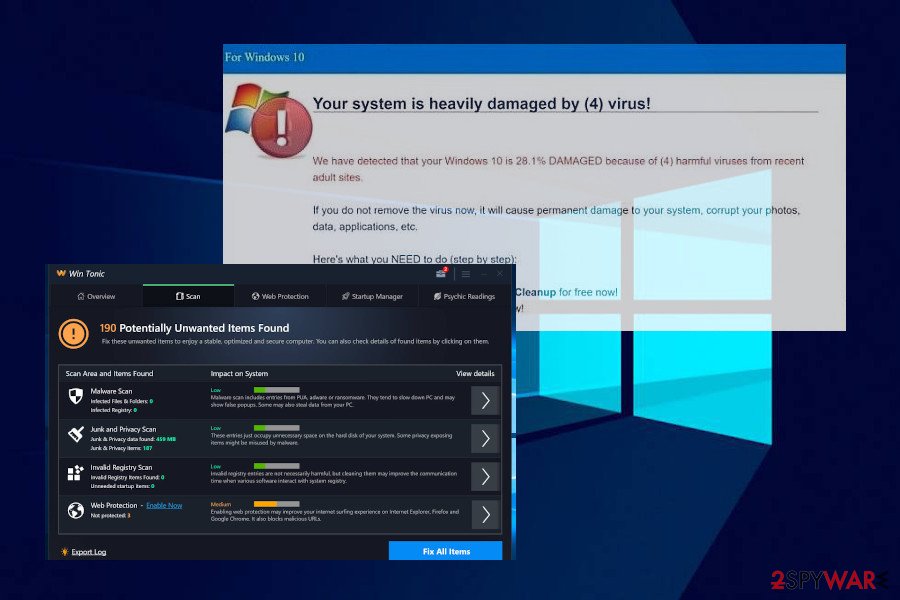The image size is (900, 600).
Task: Click the 'Scan Area and Items Found' header
Action: tap(109, 374)
